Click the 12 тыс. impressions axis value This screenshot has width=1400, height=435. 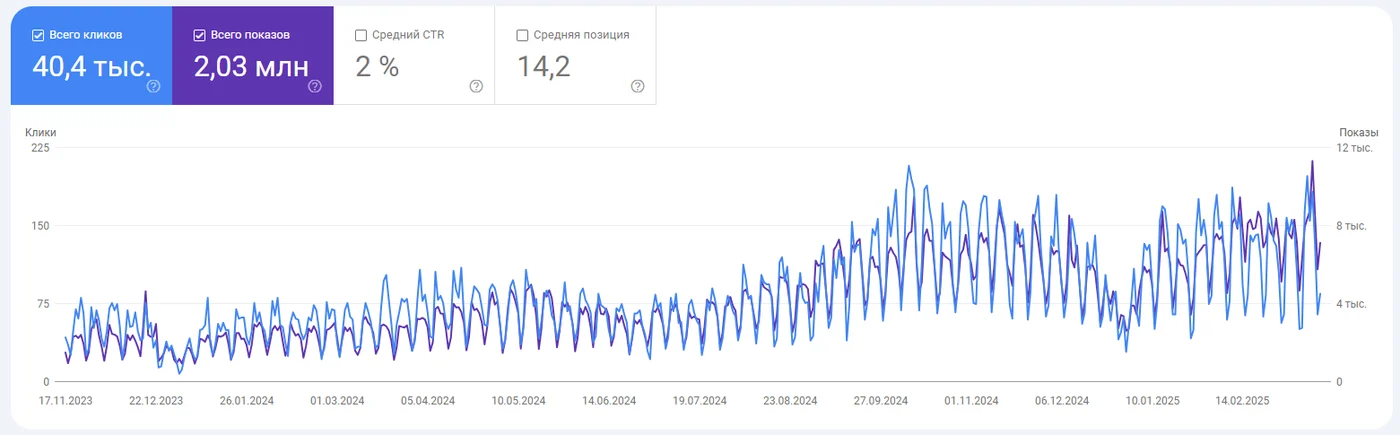pyautogui.click(x=1355, y=148)
